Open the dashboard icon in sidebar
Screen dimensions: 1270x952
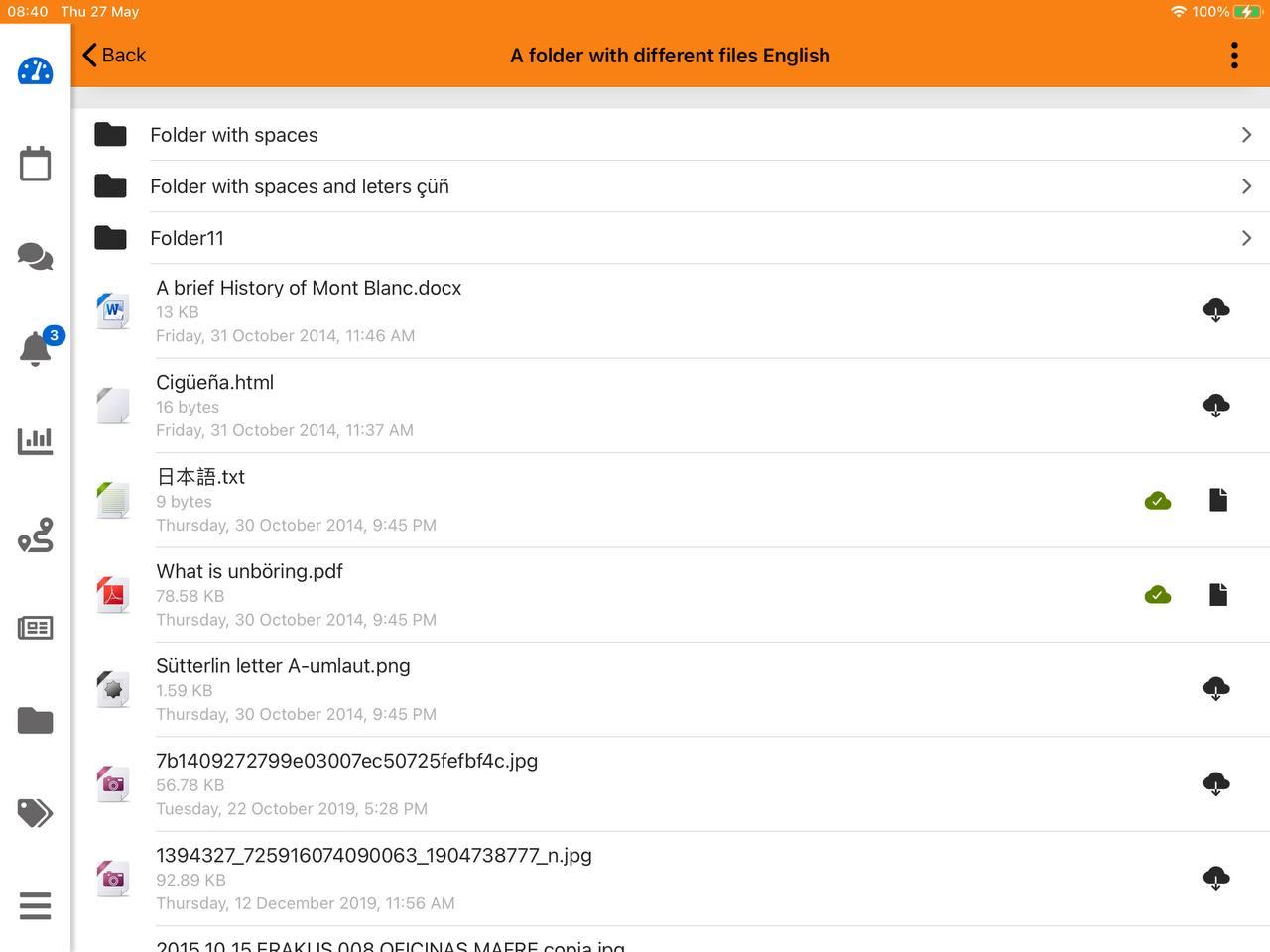click(x=35, y=71)
